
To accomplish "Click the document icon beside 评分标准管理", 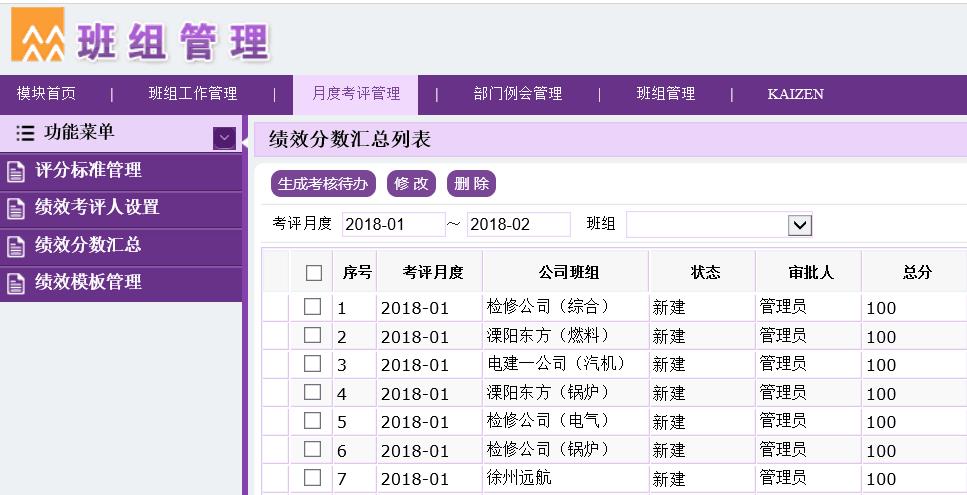I will click(16, 171).
